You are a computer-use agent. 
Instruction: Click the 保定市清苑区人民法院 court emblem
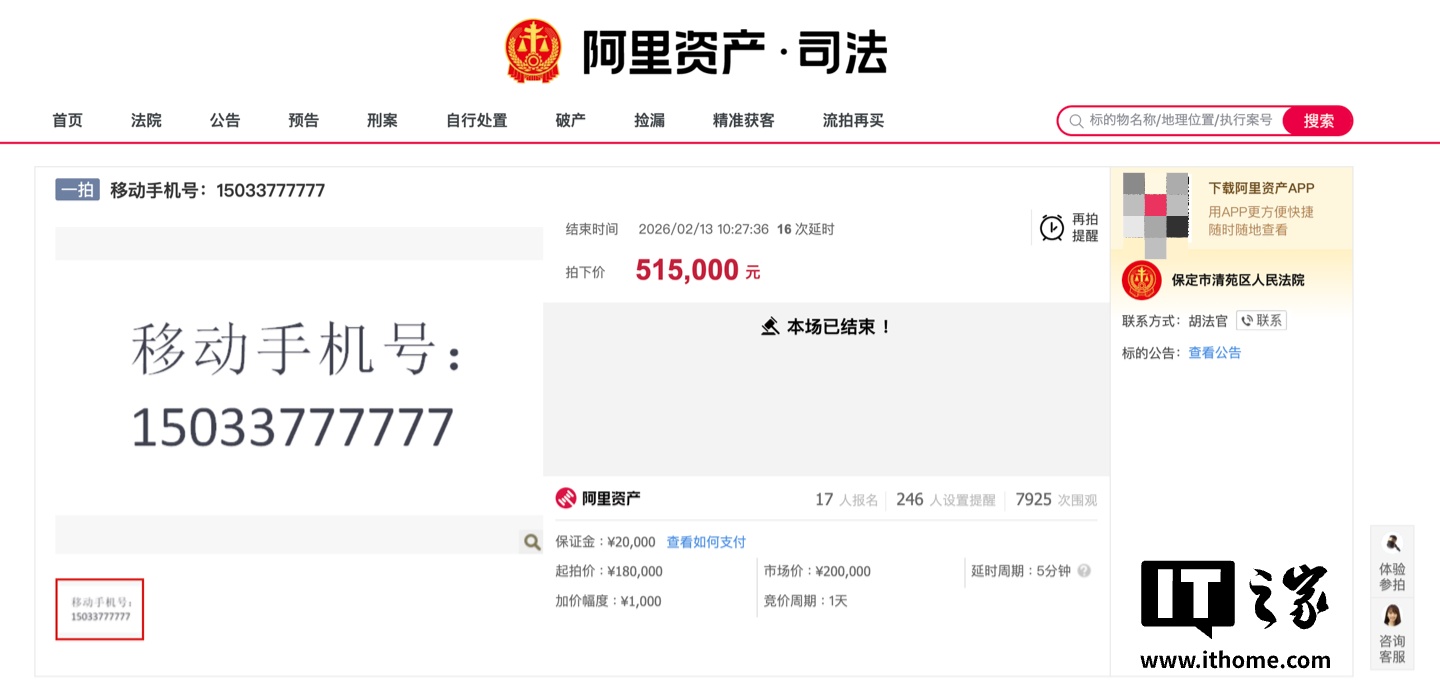pos(1141,280)
